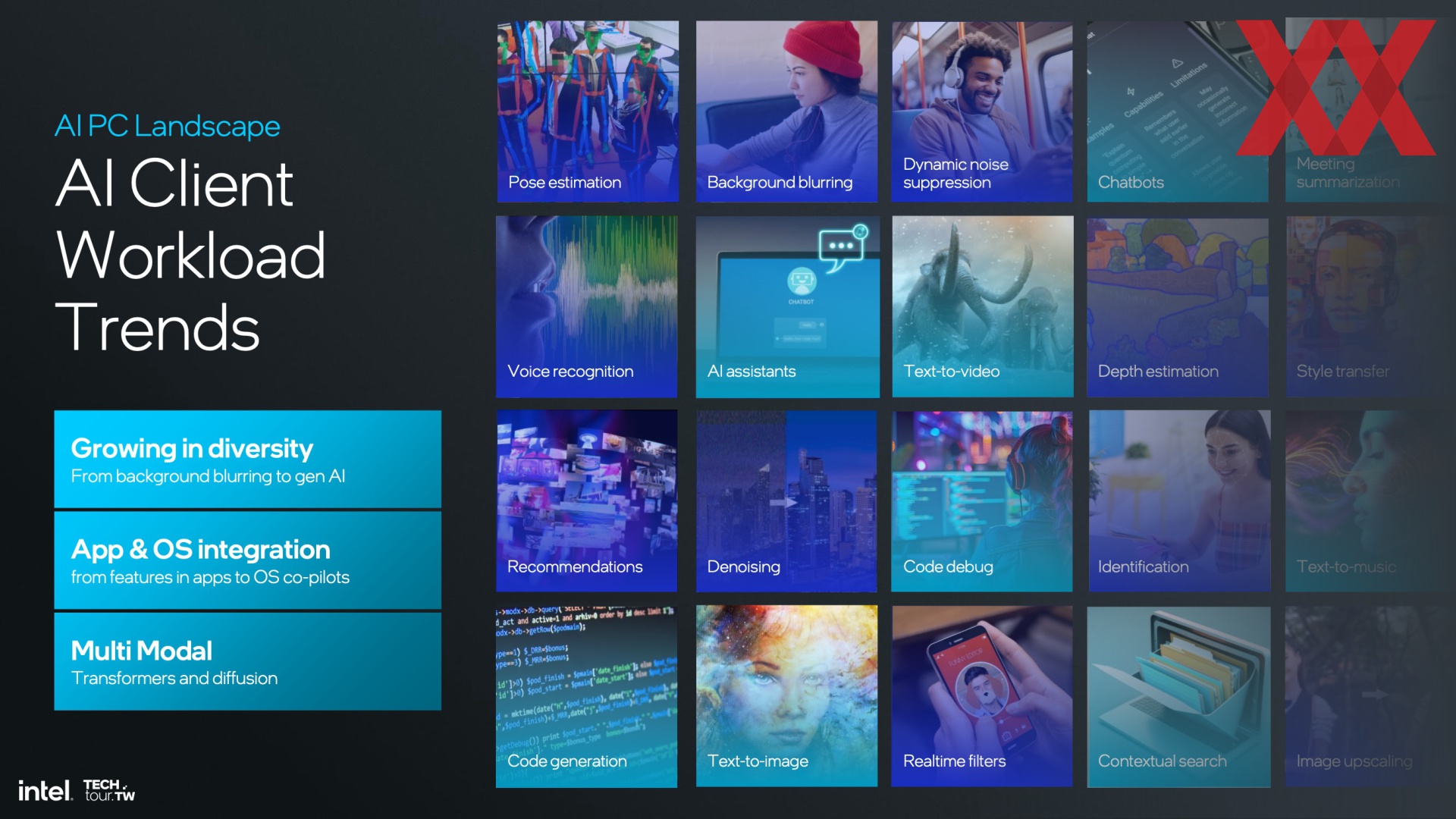Click the Multi Modal box
This screenshot has width=1456, height=819.
coord(248,661)
